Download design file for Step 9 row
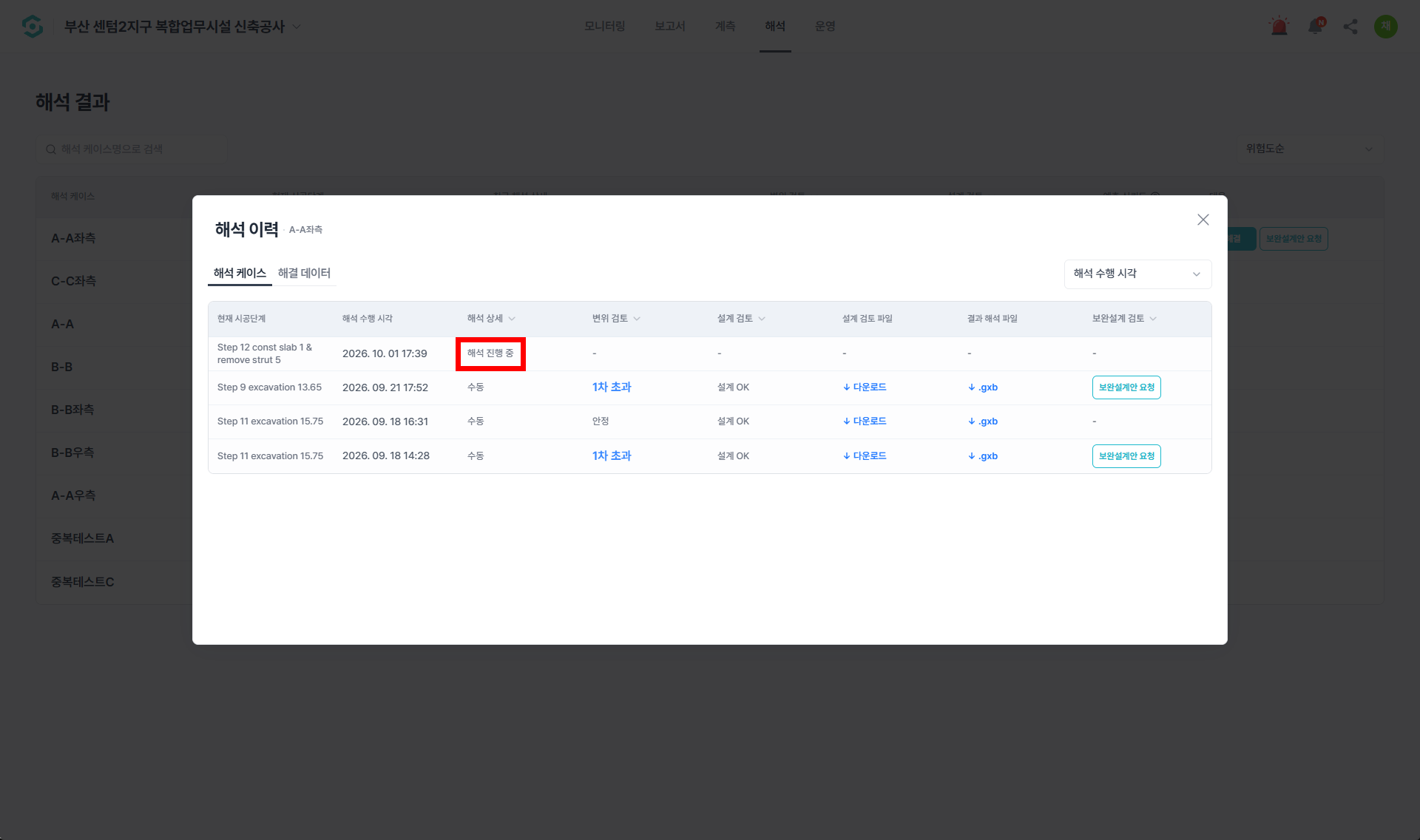 [x=865, y=387]
